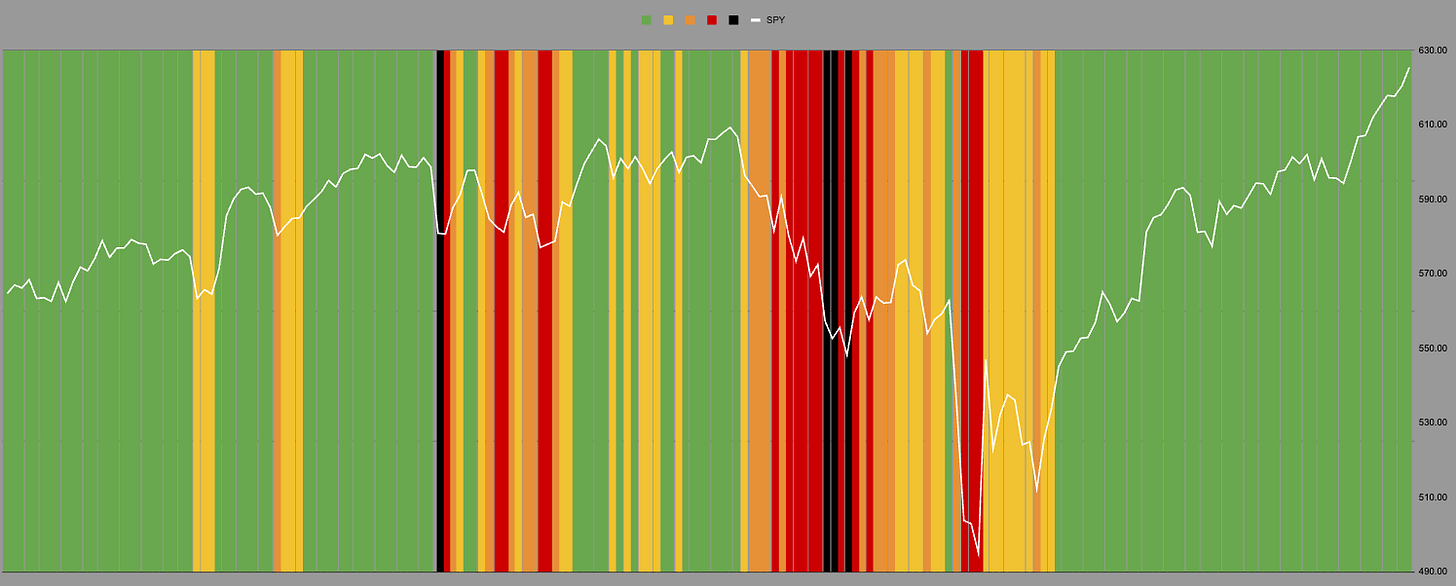Click the orange legend swatch
This screenshot has width=1456, height=586.
(690, 20)
